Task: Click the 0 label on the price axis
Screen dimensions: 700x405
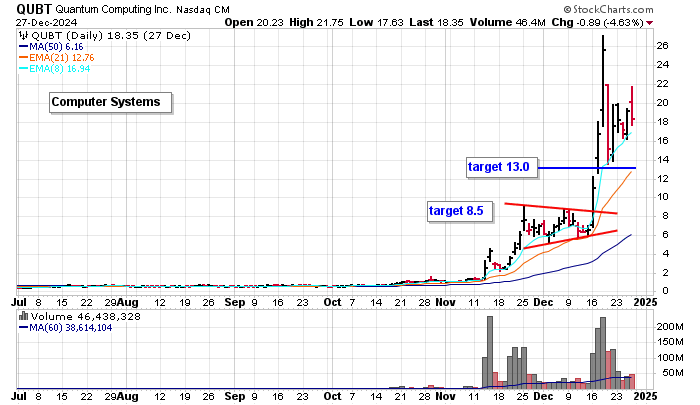Action: pos(665,291)
